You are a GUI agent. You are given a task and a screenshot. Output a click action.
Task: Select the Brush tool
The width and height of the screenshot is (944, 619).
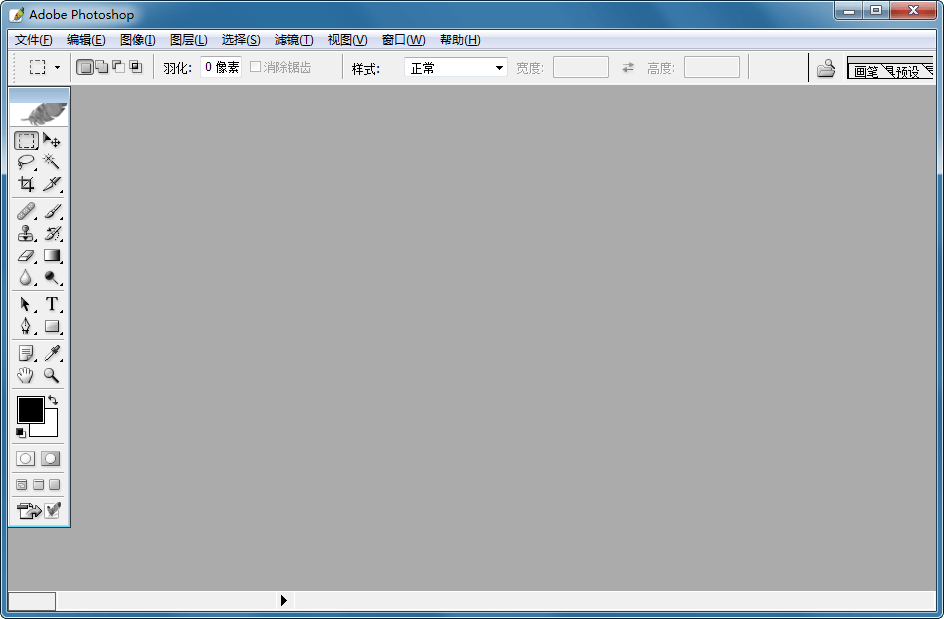(x=52, y=211)
